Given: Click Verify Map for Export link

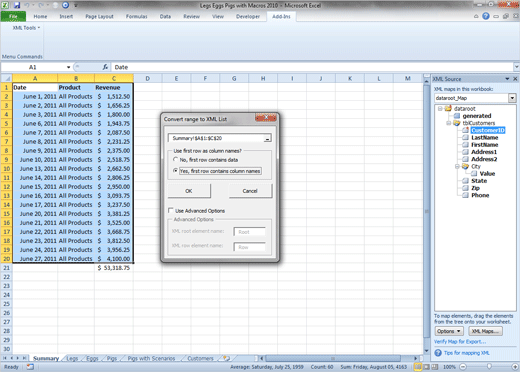Looking at the screenshot, I should coord(460,342).
